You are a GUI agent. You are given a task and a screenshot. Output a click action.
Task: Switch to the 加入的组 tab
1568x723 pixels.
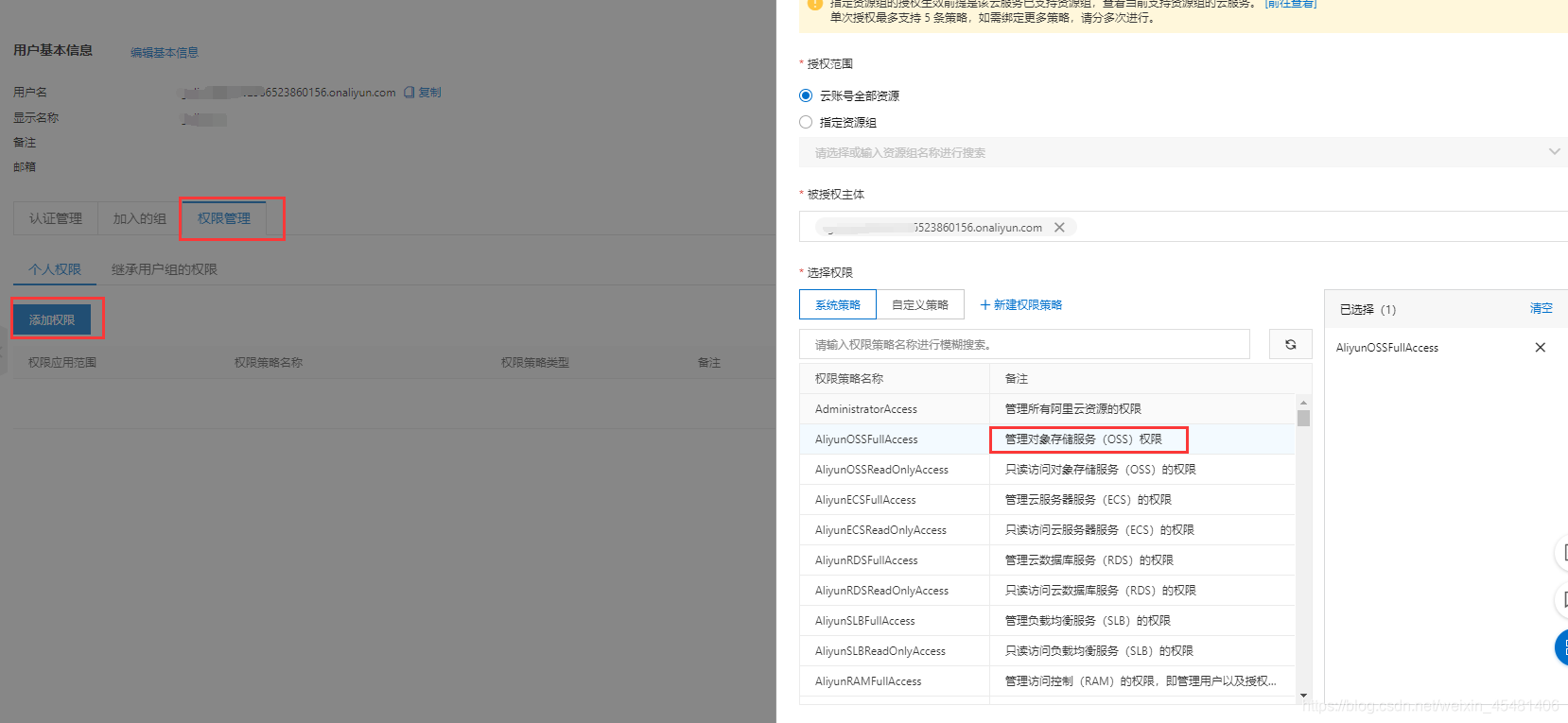click(140, 218)
